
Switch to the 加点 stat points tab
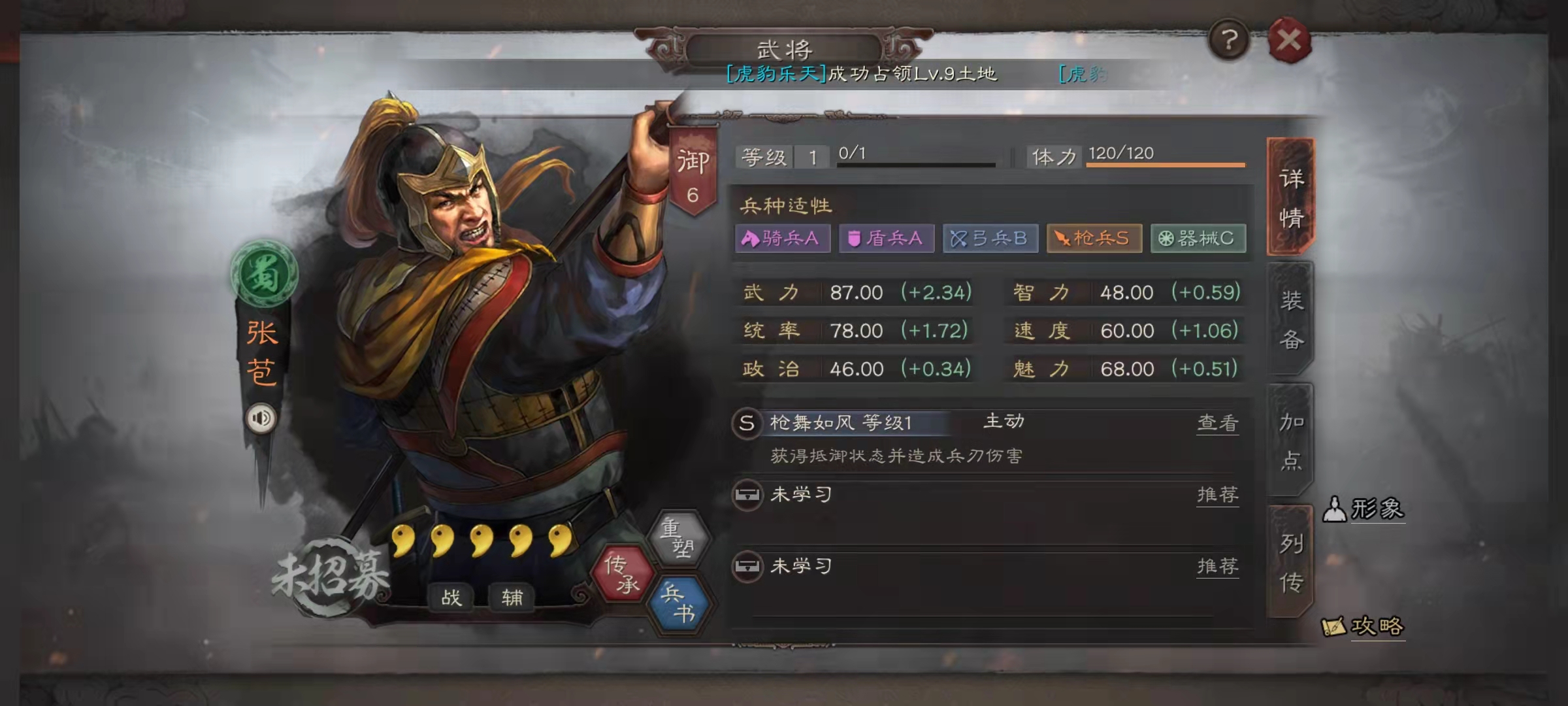click(1291, 441)
